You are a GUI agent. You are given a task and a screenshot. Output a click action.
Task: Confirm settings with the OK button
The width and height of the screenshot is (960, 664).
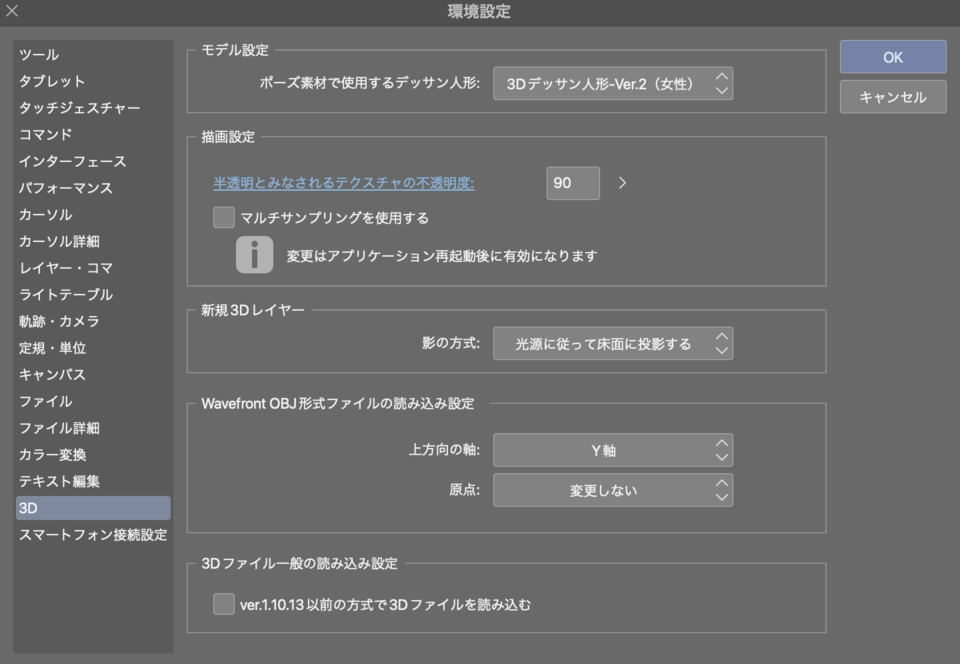[x=893, y=58]
